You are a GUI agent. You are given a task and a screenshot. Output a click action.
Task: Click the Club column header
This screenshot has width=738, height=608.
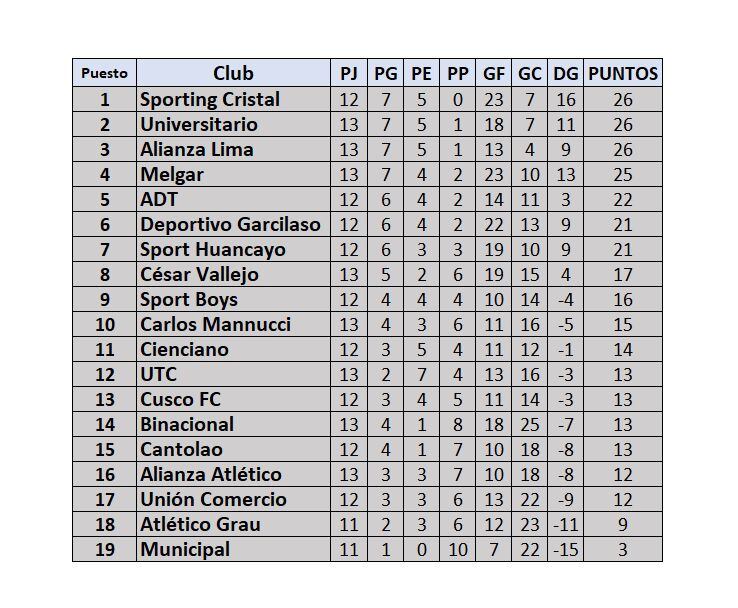coord(233,73)
